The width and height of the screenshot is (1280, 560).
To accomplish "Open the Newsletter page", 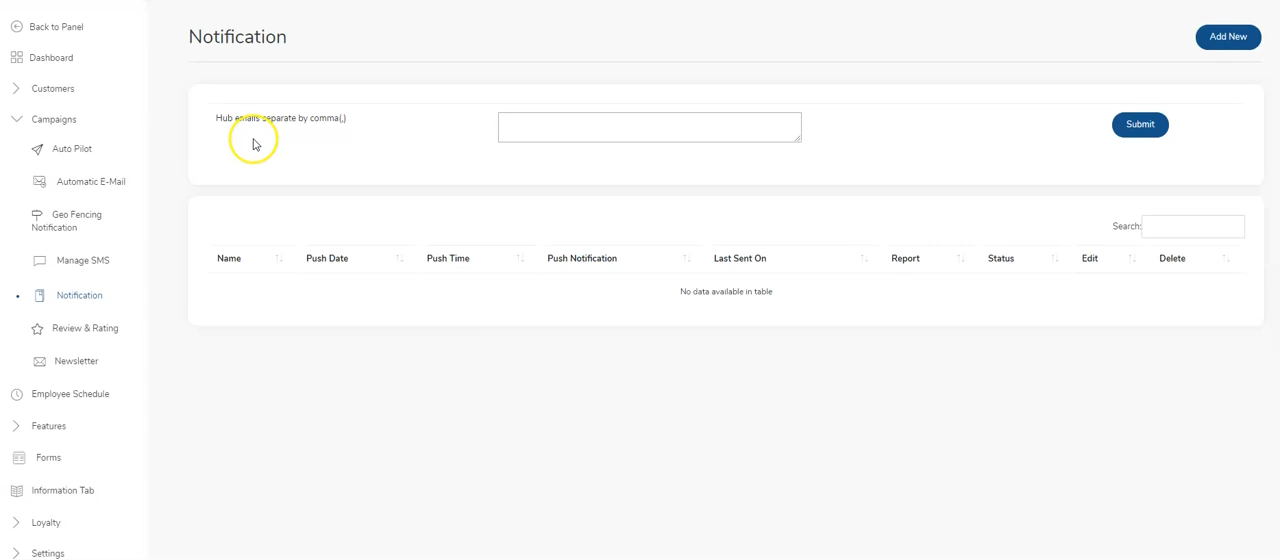I will (x=76, y=361).
